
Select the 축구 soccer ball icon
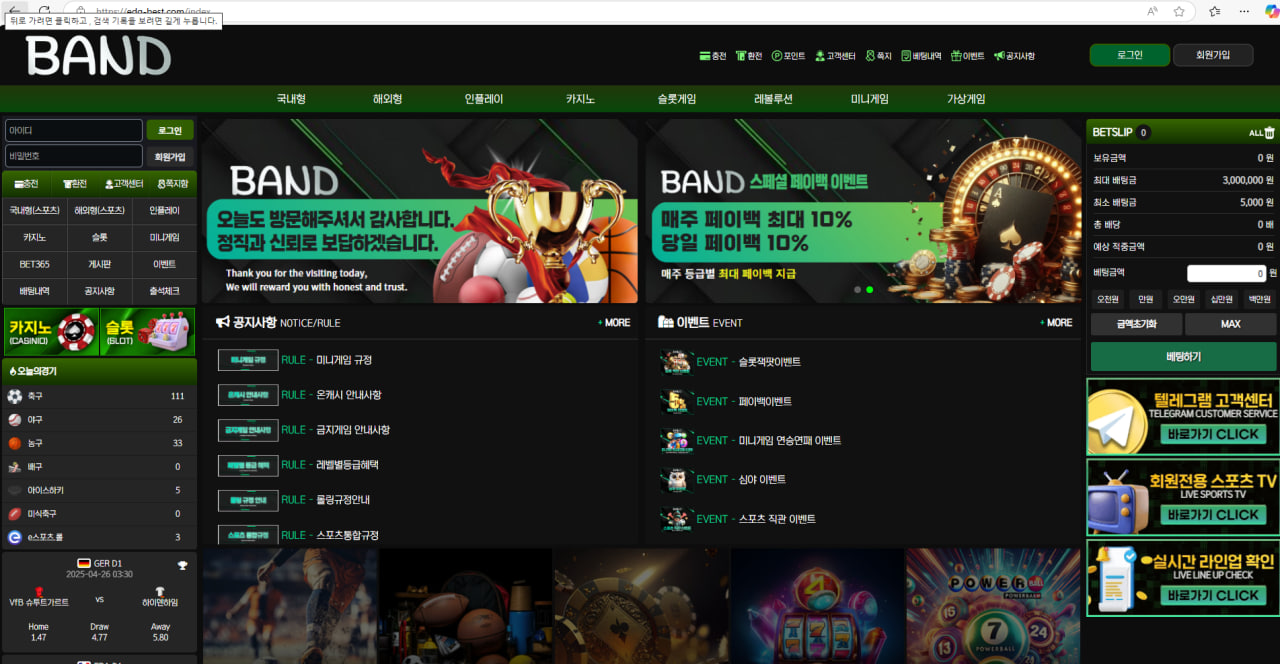[x=15, y=396]
